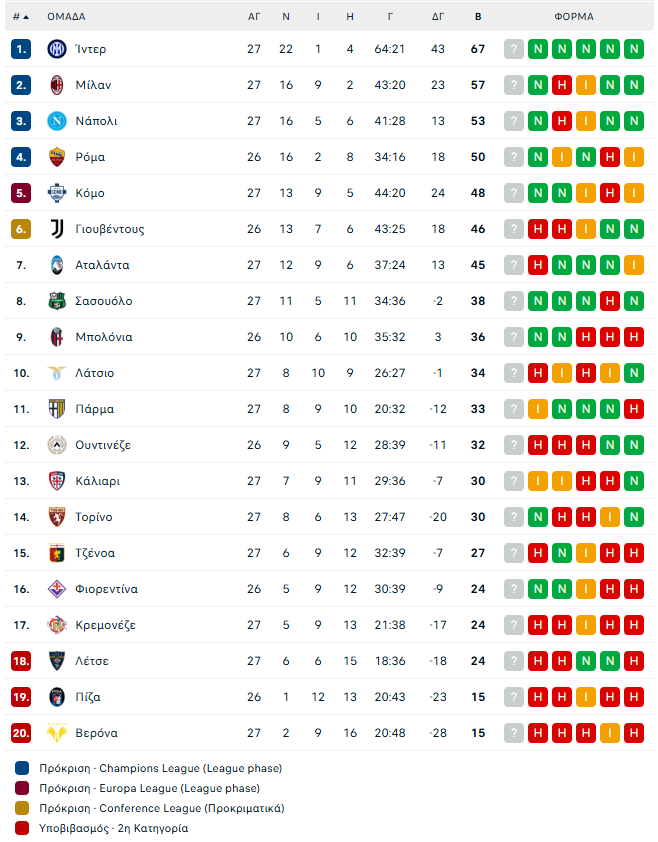658x842 pixels.
Task: Click Ίντερ's grey question mark form badge
Action: tap(514, 49)
